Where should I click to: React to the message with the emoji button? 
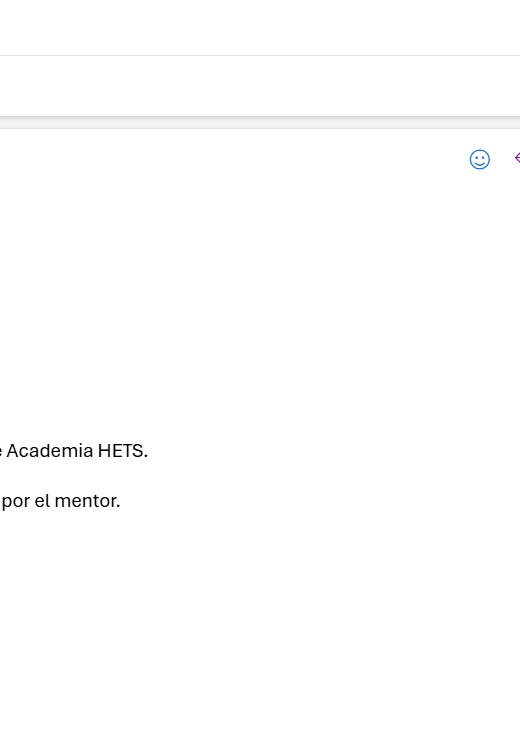[x=479, y=159]
